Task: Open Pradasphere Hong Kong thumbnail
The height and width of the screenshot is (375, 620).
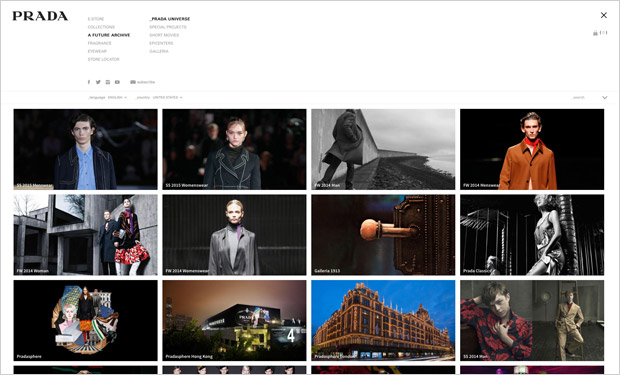Action: [234, 320]
